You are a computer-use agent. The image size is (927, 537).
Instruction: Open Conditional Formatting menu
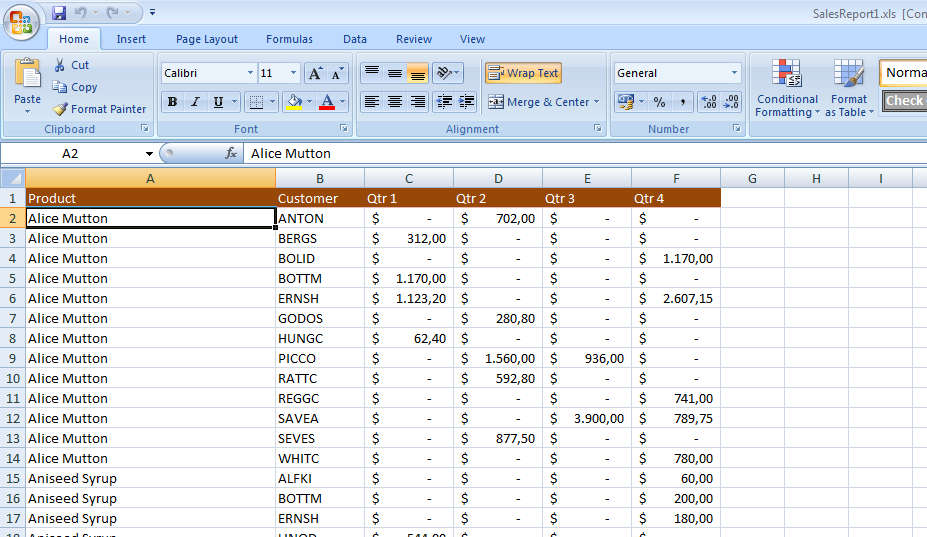click(x=787, y=88)
